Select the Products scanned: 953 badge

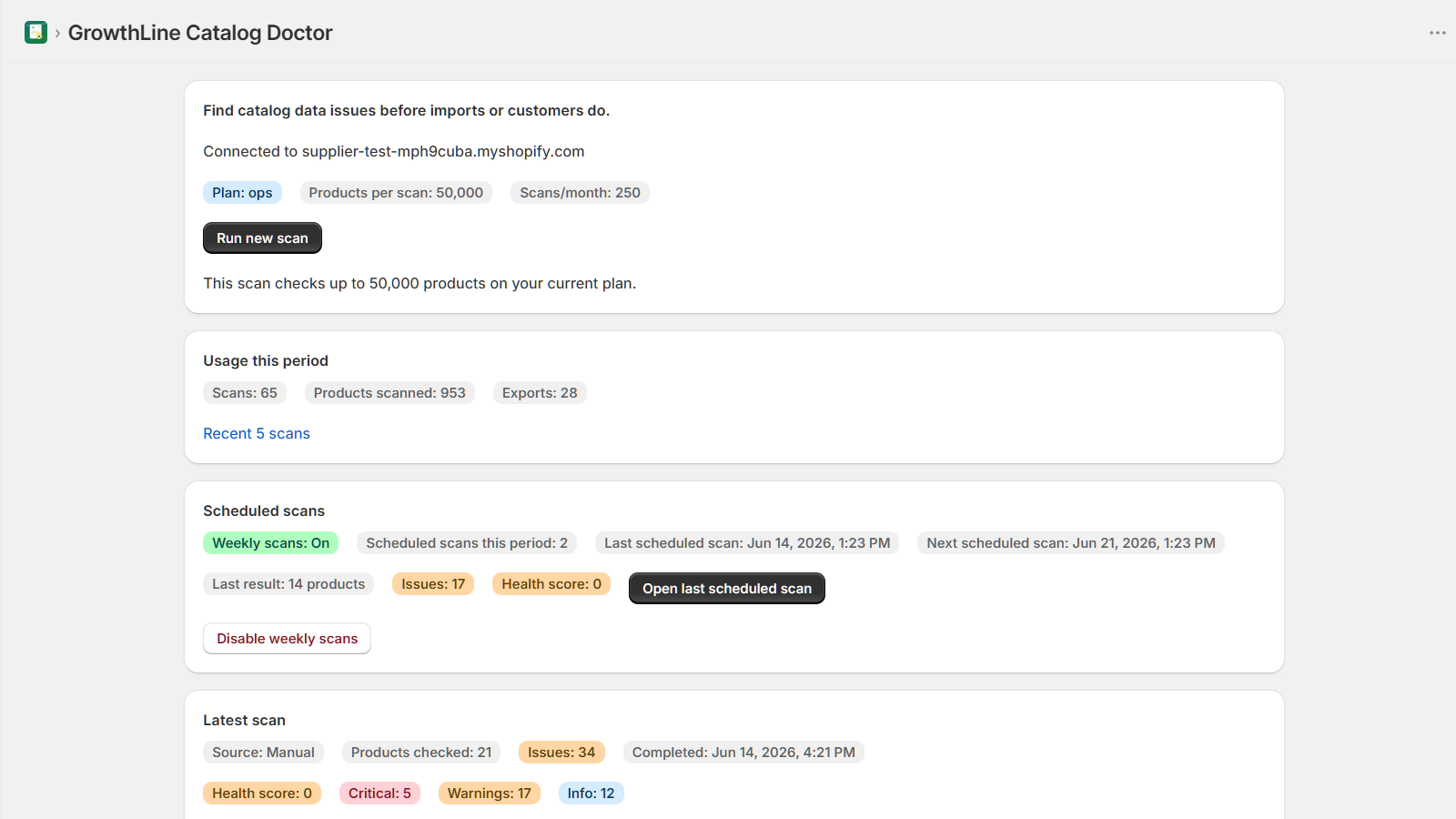click(389, 393)
